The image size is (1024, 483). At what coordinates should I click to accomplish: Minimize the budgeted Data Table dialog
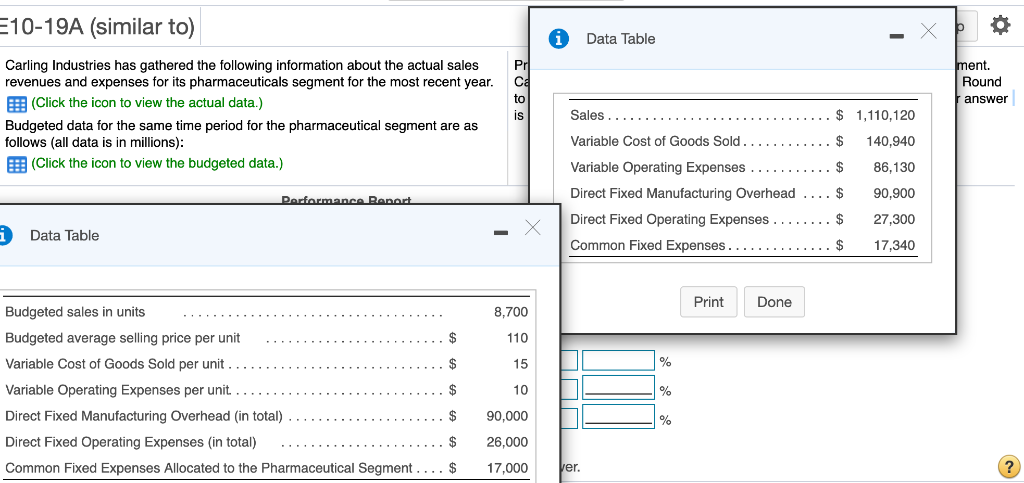(x=500, y=232)
